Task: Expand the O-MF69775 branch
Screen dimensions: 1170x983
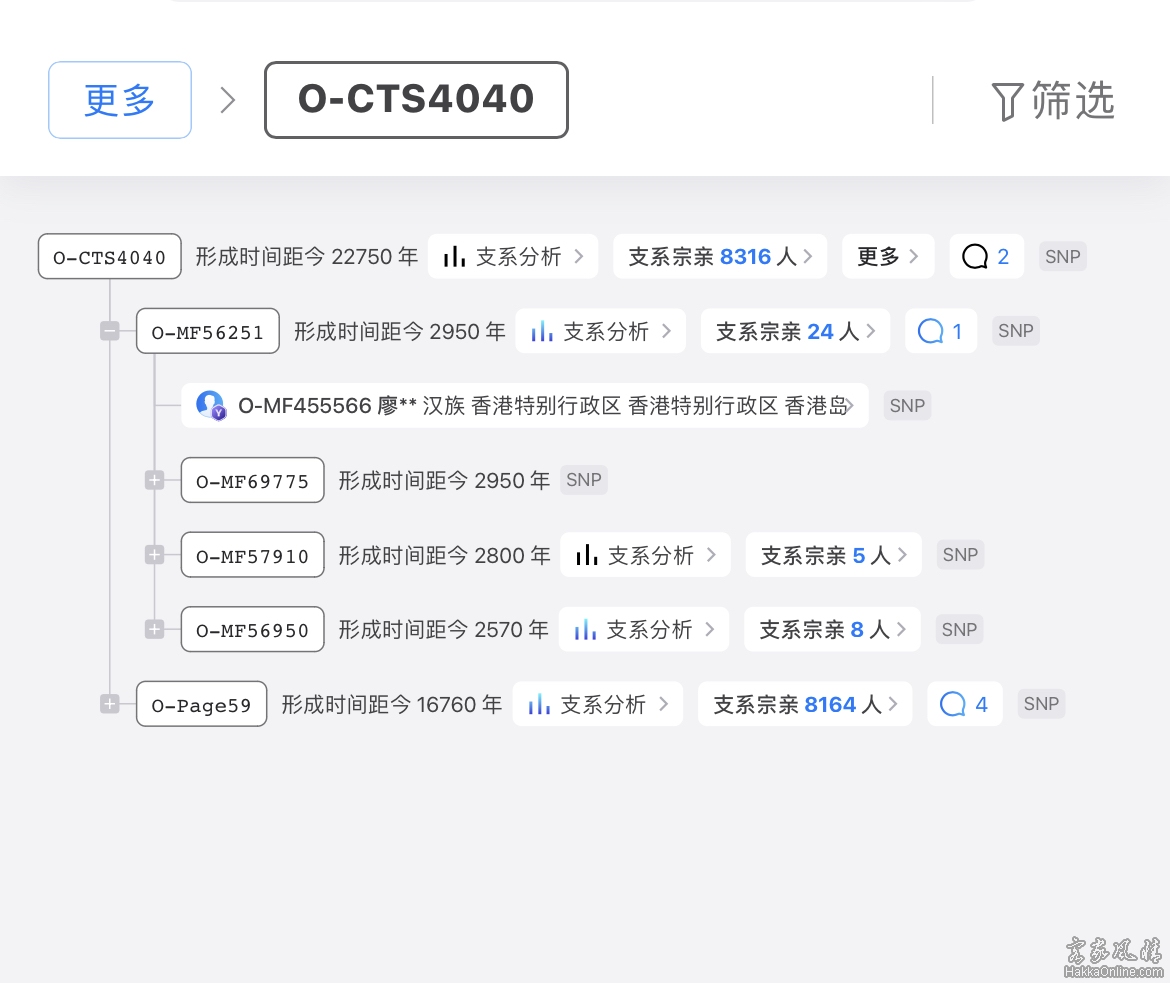Action: pyautogui.click(x=154, y=481)
